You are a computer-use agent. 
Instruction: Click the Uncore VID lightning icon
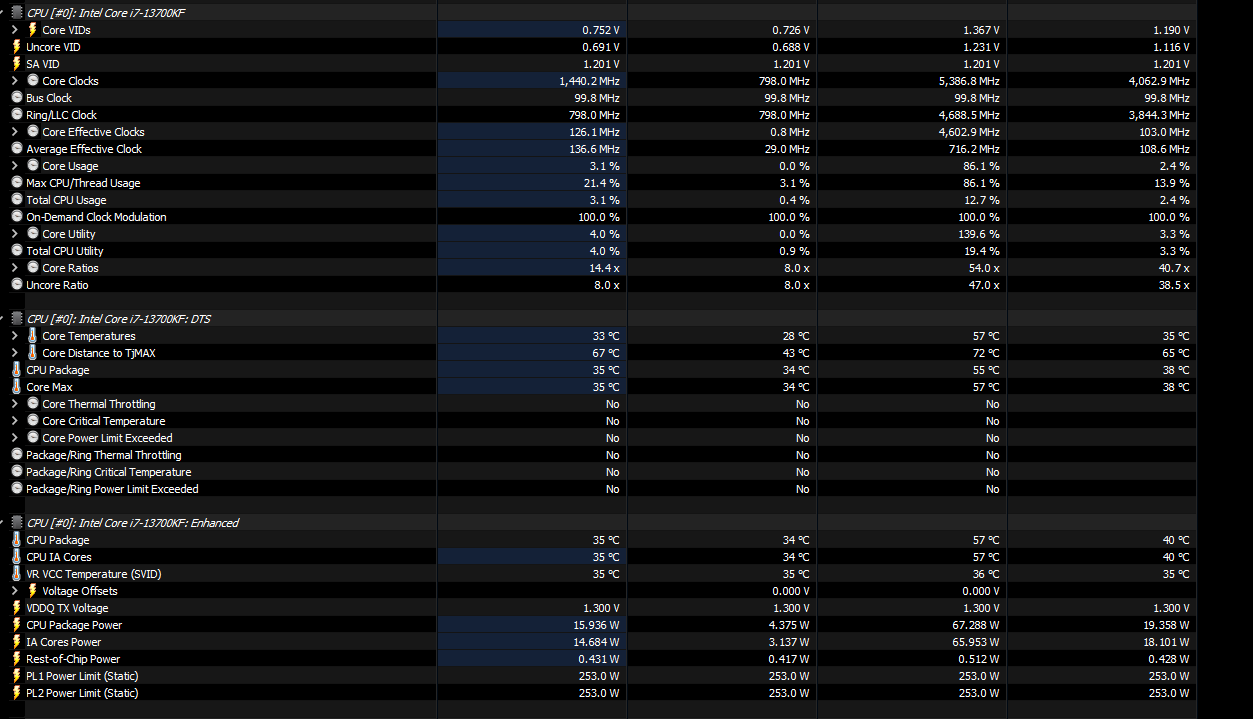click(x=16, y=47)
